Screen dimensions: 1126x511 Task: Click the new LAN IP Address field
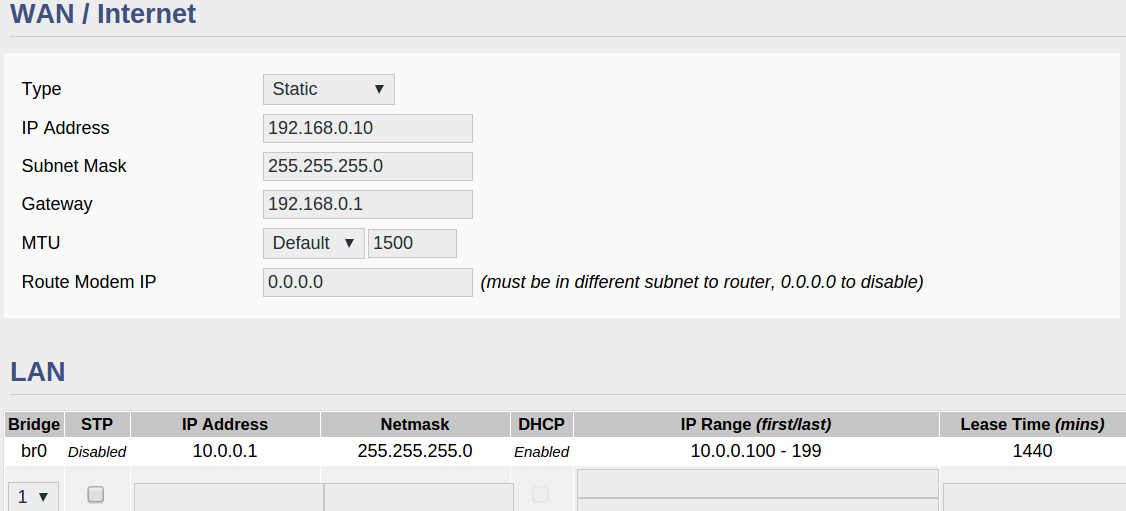(228, 497)
